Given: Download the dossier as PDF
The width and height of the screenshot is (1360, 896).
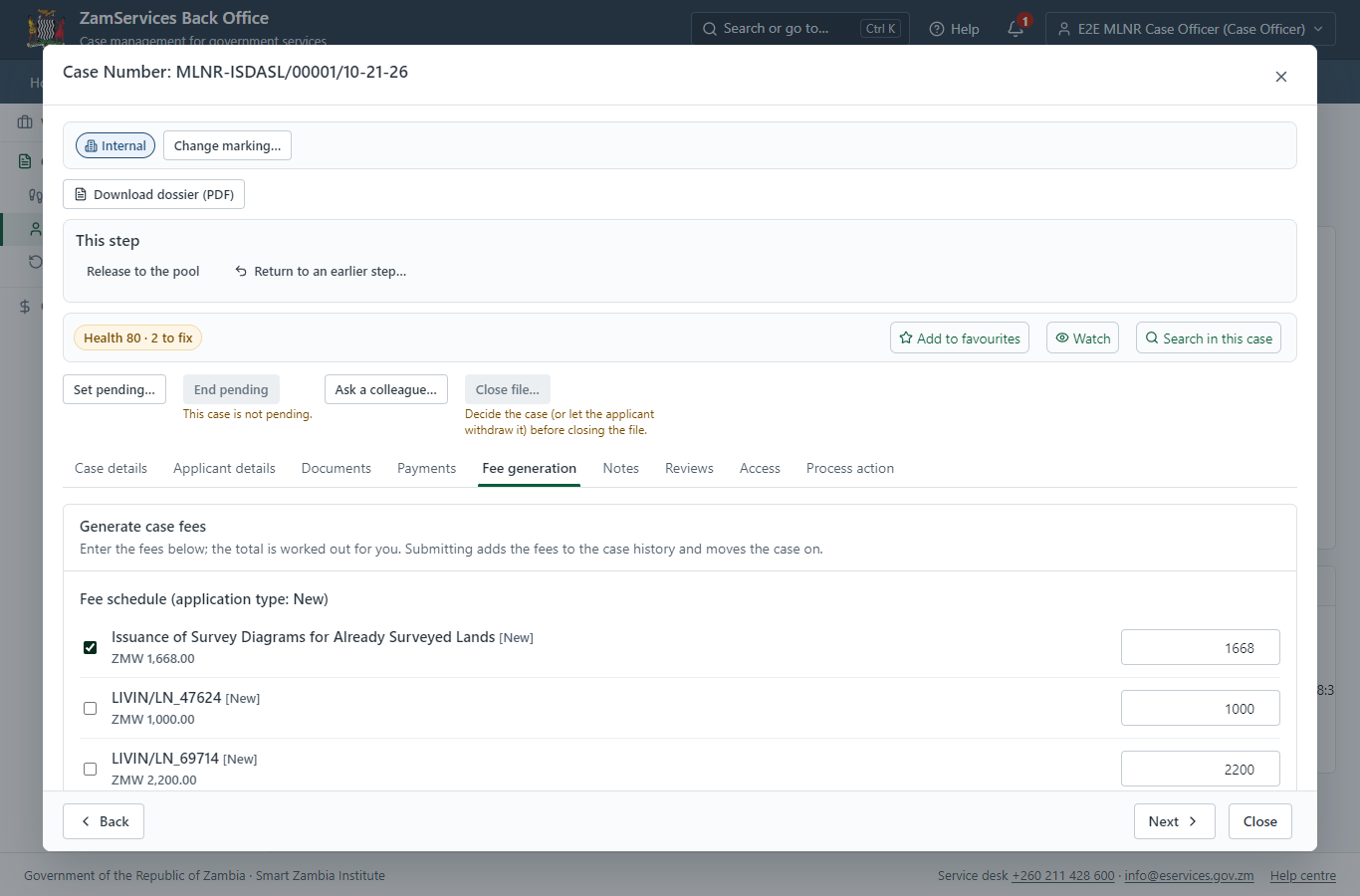Looking at the screenshot, I should click(153, 194).
